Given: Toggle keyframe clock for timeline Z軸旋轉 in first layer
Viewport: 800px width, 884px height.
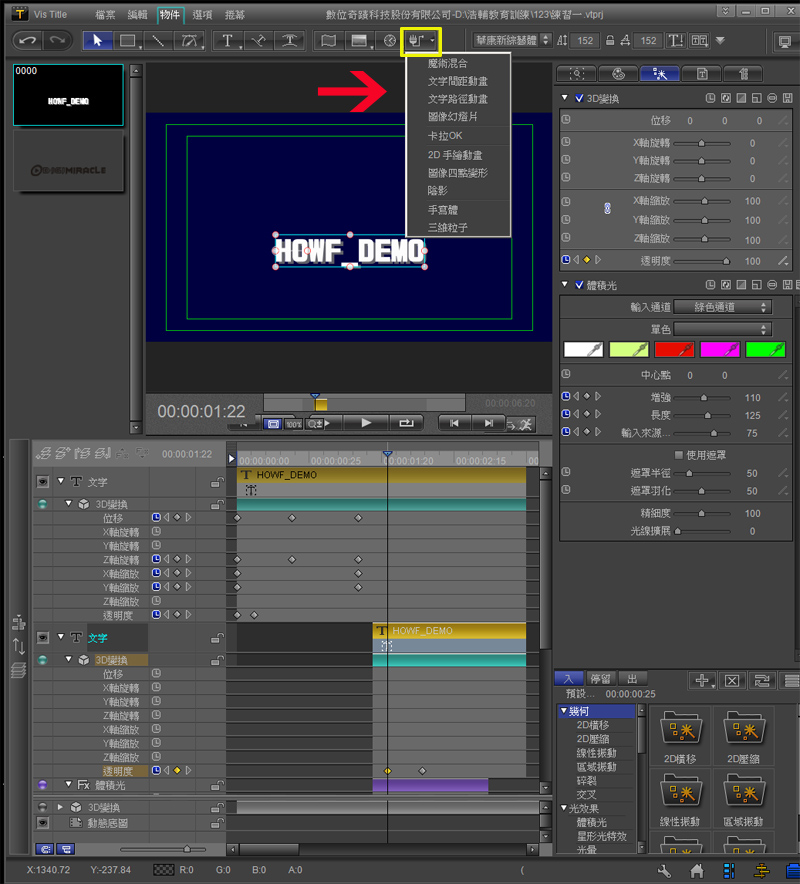Looking at the screenshot, I should click(156, 559).
